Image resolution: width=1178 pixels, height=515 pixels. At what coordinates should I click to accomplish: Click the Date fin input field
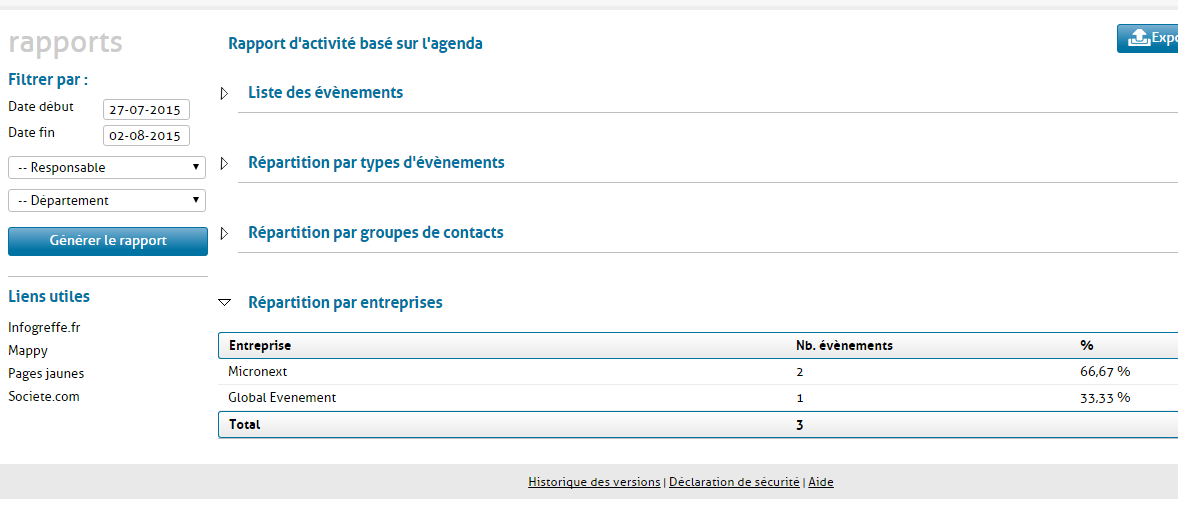pos(146,136)
